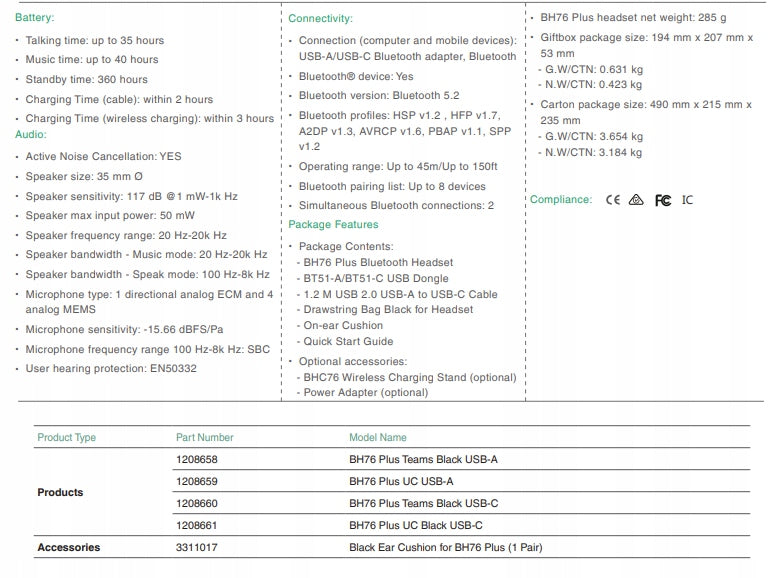Click the 'Product Type' column header
Viewport: 776px width, 578px height.
click(x=66, y=437)
